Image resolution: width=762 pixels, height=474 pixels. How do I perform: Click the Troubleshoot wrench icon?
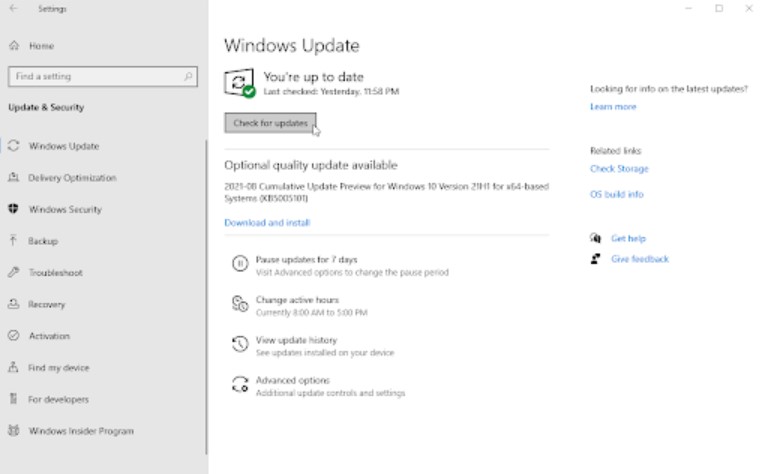point(14,272)
